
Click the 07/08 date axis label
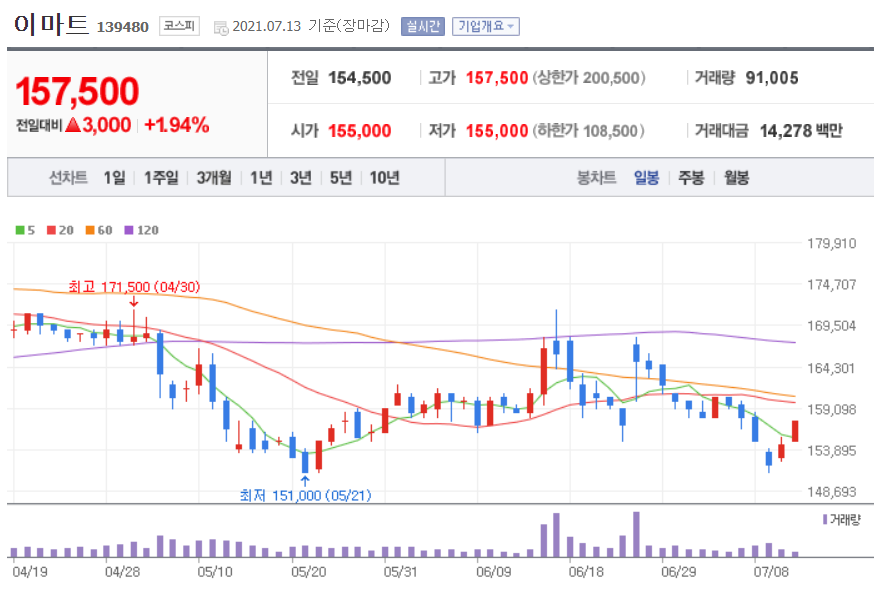[x=771, y=572]
